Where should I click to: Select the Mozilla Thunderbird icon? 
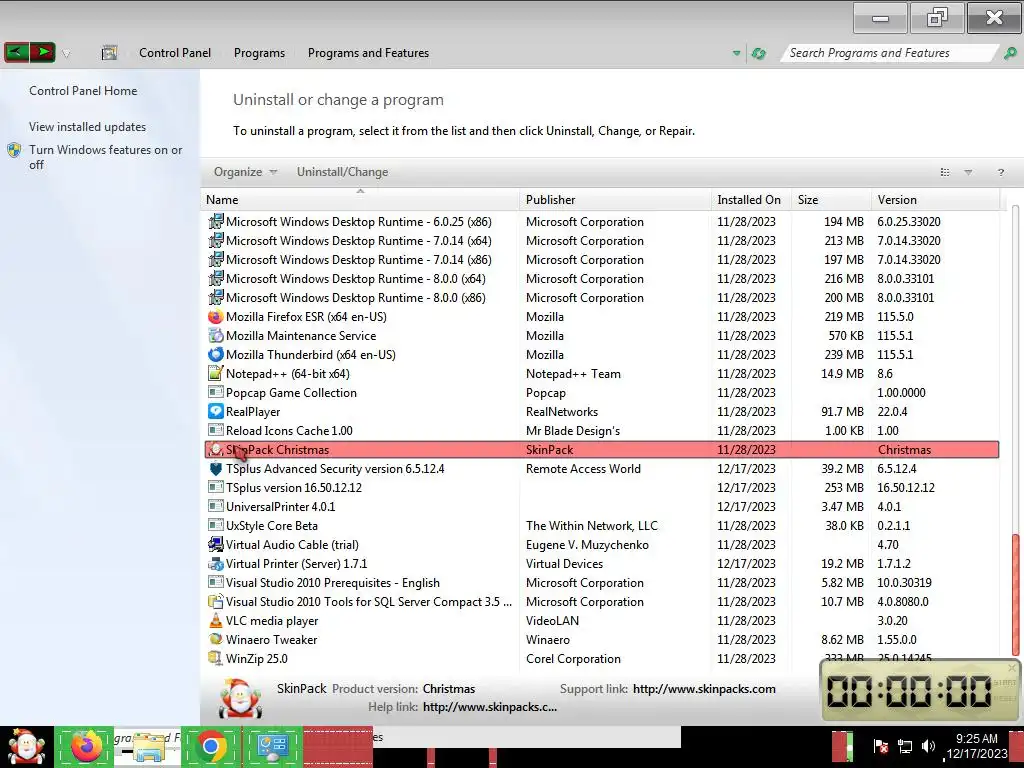(216, 355)
